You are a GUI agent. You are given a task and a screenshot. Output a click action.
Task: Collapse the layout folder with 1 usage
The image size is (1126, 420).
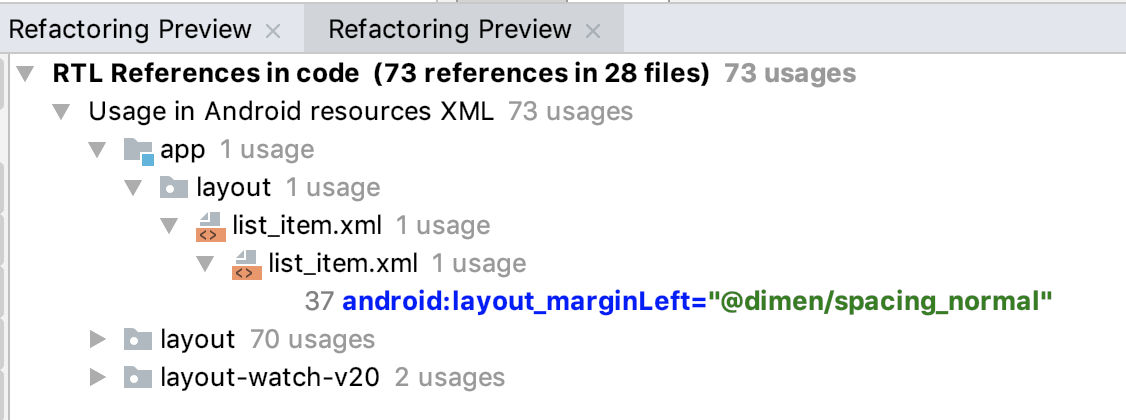point(133,188)
